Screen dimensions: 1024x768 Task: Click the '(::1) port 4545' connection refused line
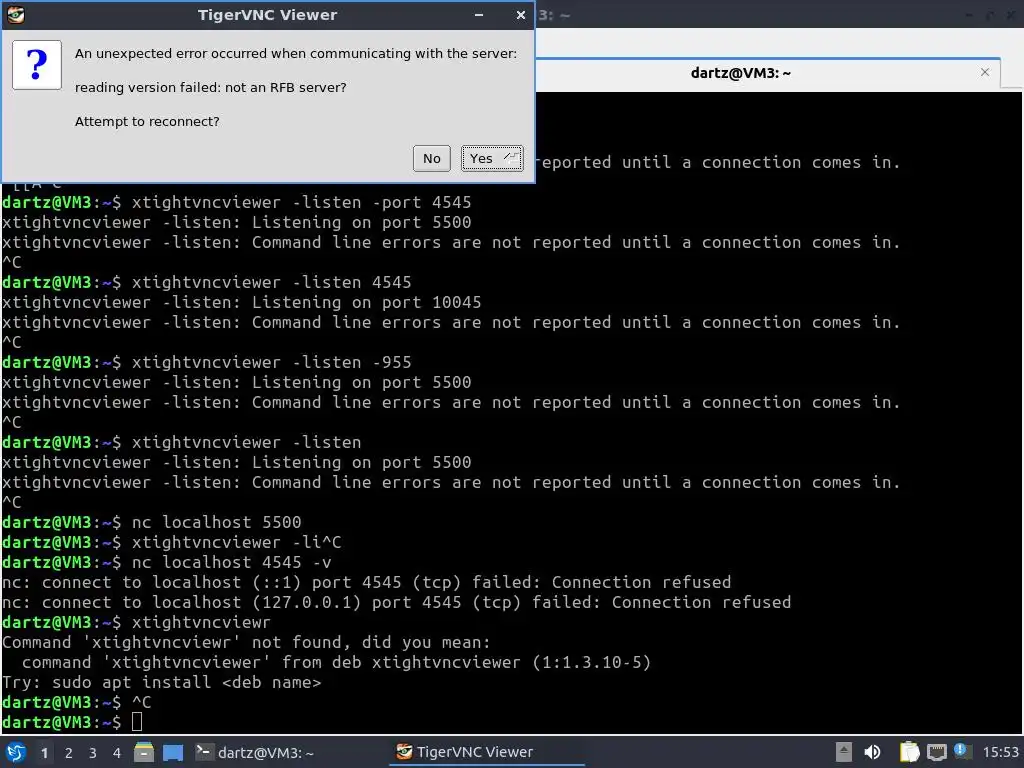366,582
